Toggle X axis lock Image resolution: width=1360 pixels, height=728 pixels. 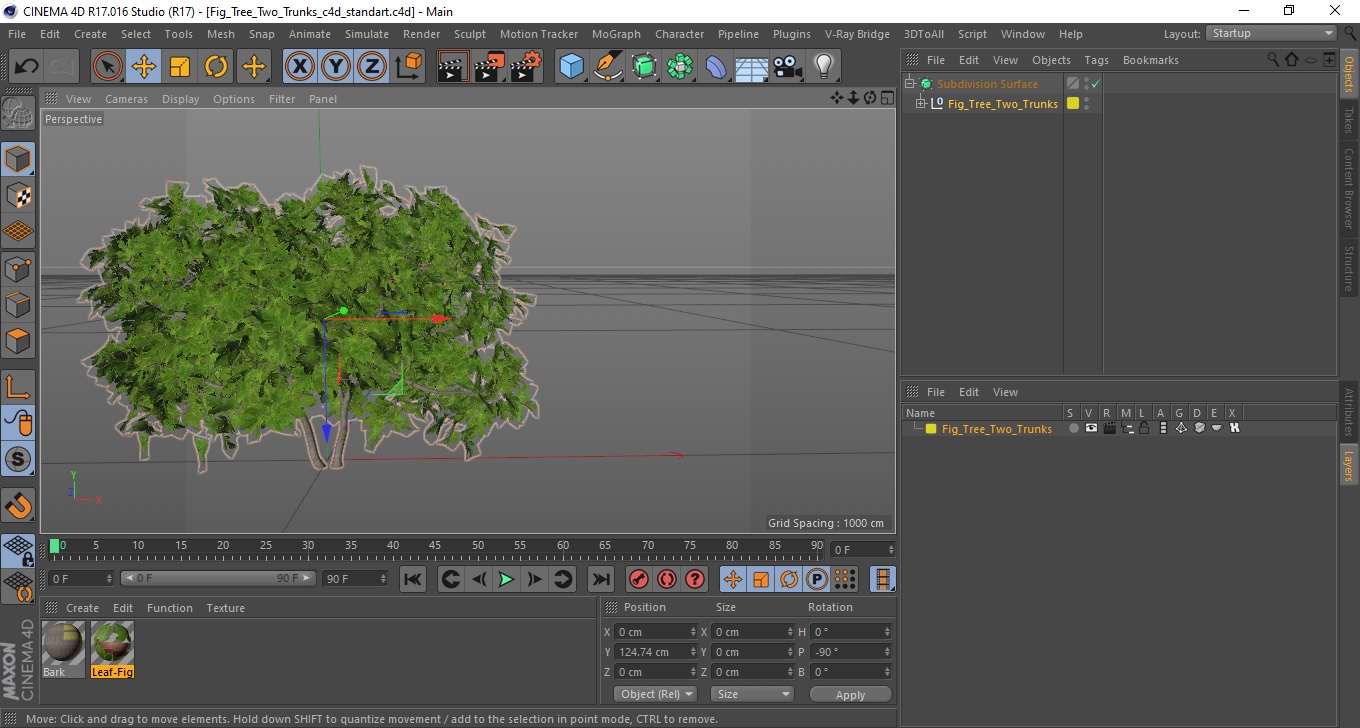click(x=300, y=67)
